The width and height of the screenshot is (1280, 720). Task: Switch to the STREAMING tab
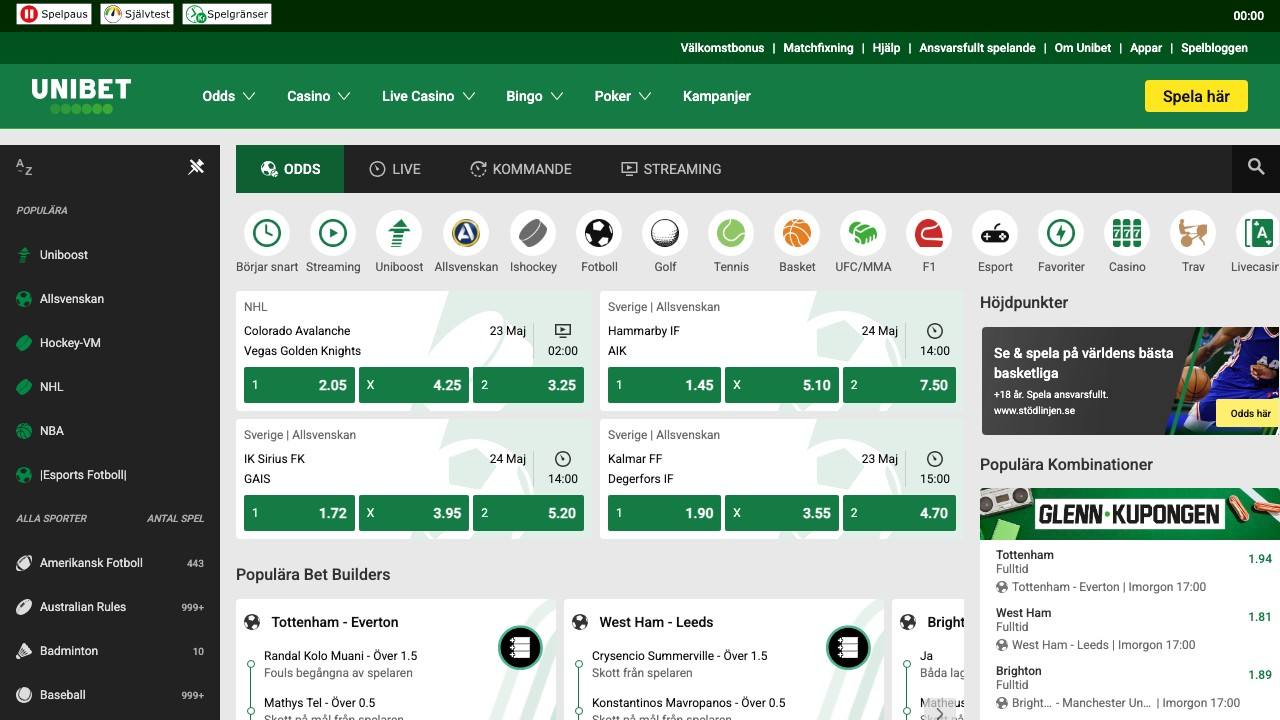pyautogui.click(x=671, y=169)
